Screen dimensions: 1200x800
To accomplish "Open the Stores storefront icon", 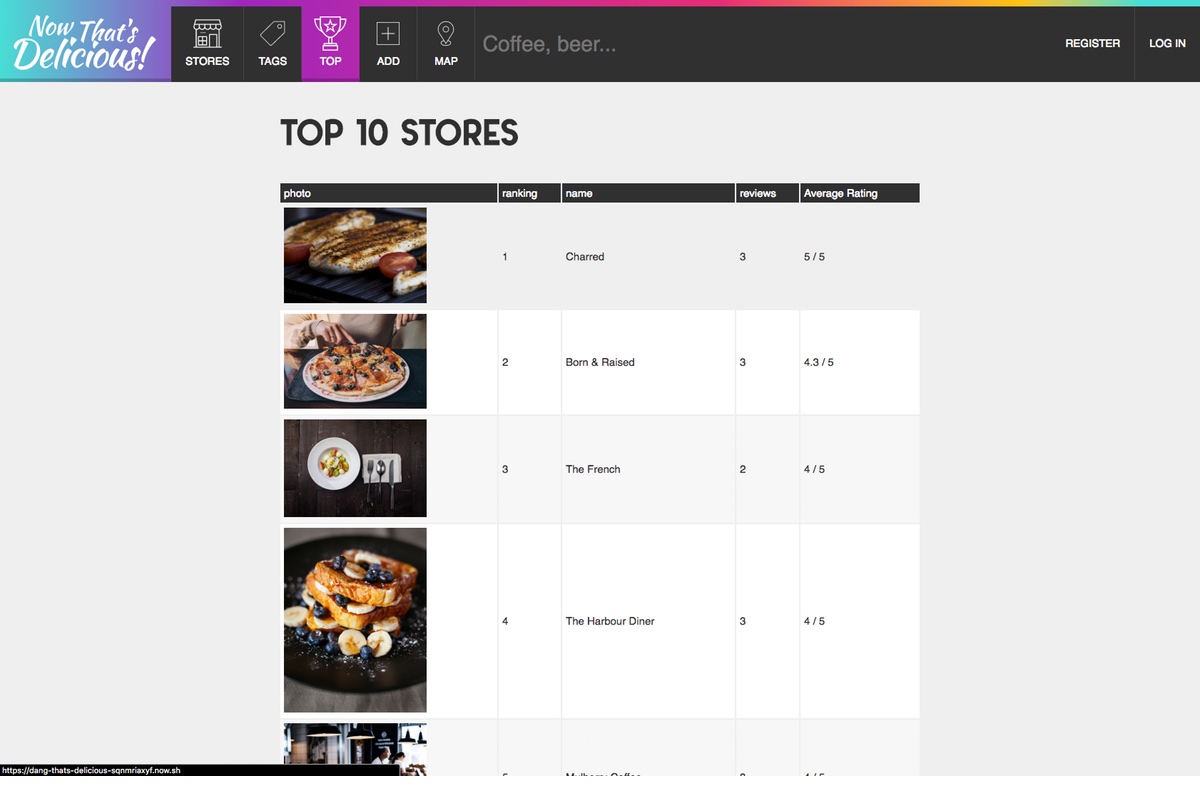I will [x=207, y=34].
